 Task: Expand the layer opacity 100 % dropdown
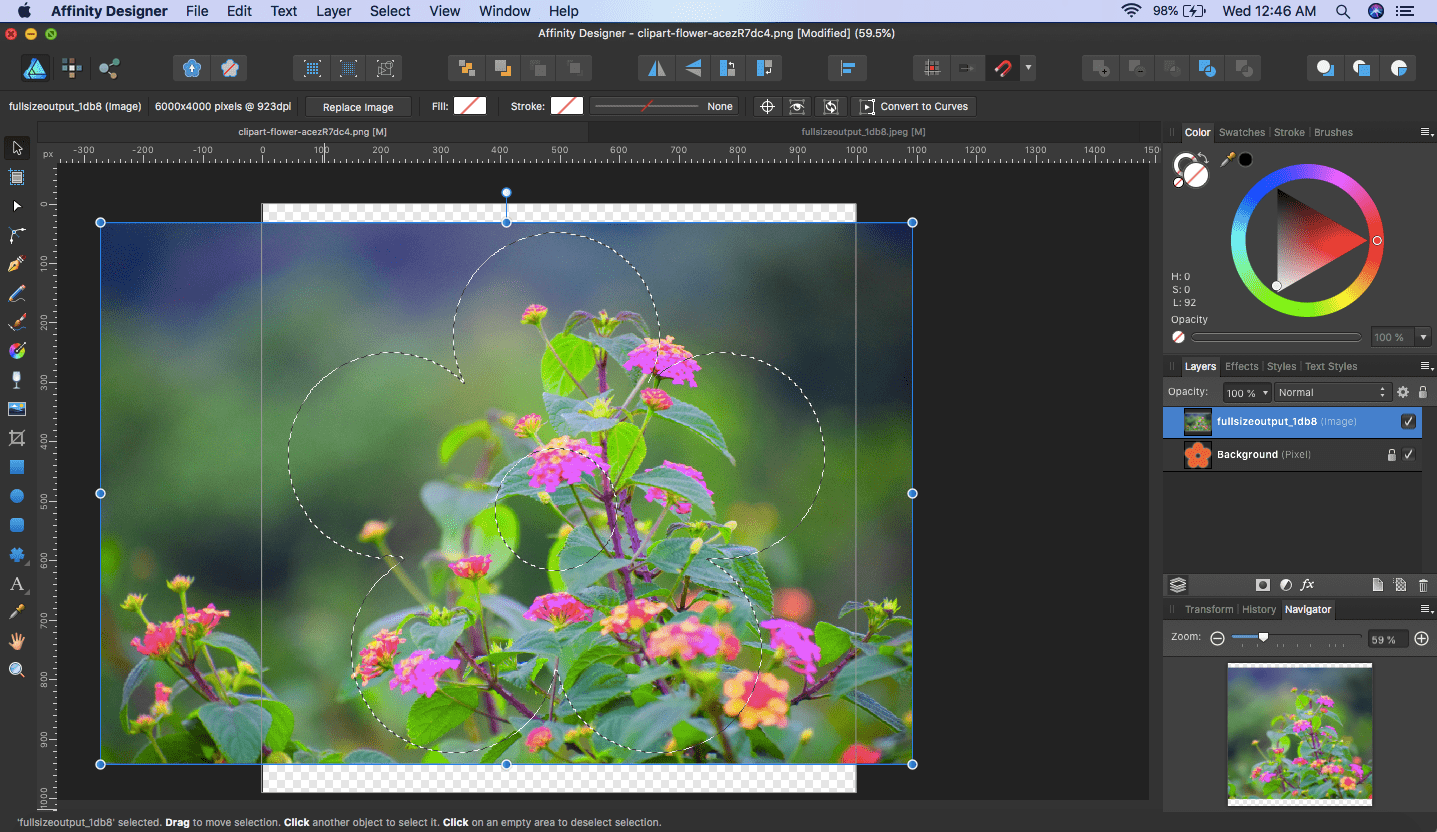1247,393
